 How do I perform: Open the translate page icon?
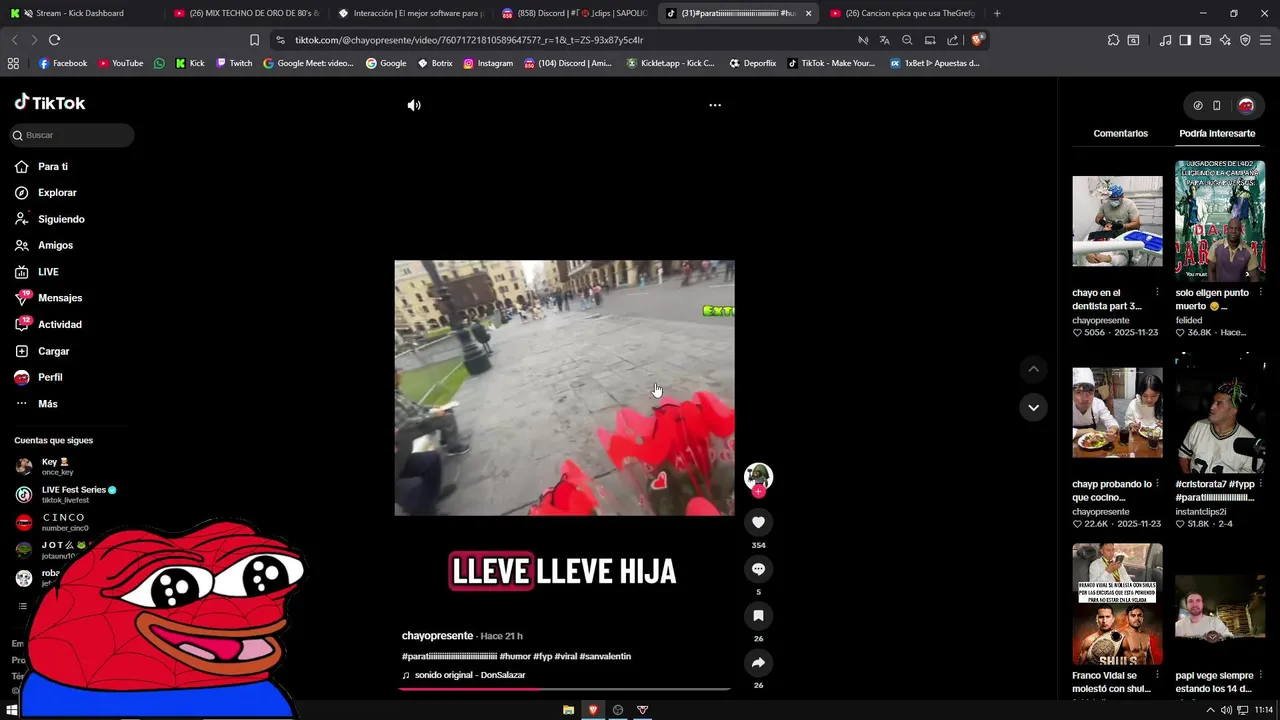pos(884,40)
